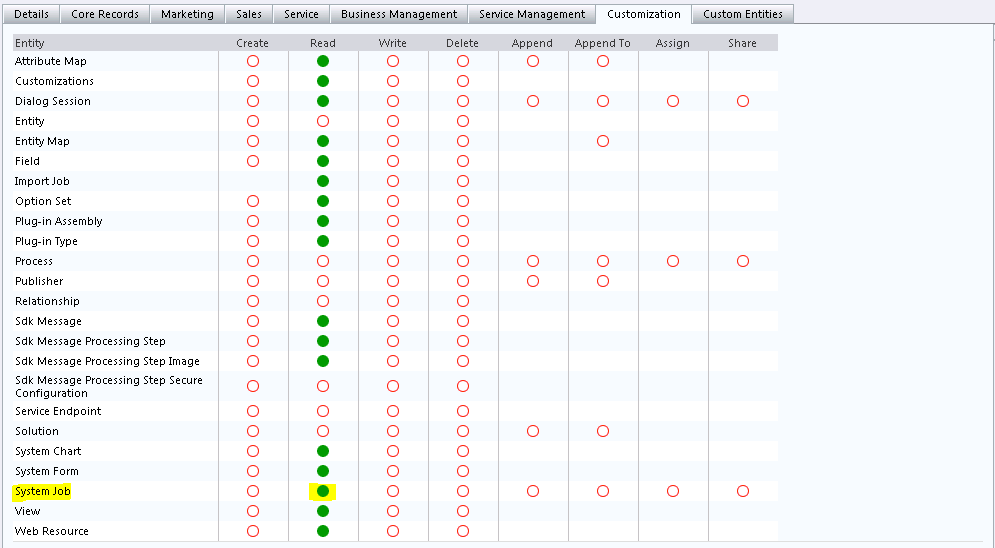Toggle Share privilege for Dialog Session
The width and height of the screenshot is (995, 548).
click(x=743, y=101)
